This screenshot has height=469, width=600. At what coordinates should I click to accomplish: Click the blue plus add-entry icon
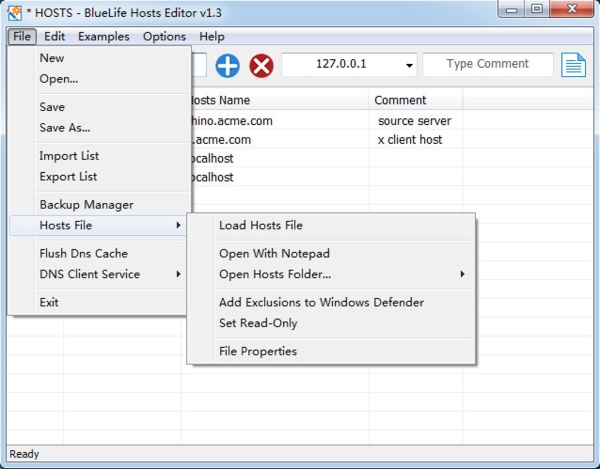(x=228, y=66)
